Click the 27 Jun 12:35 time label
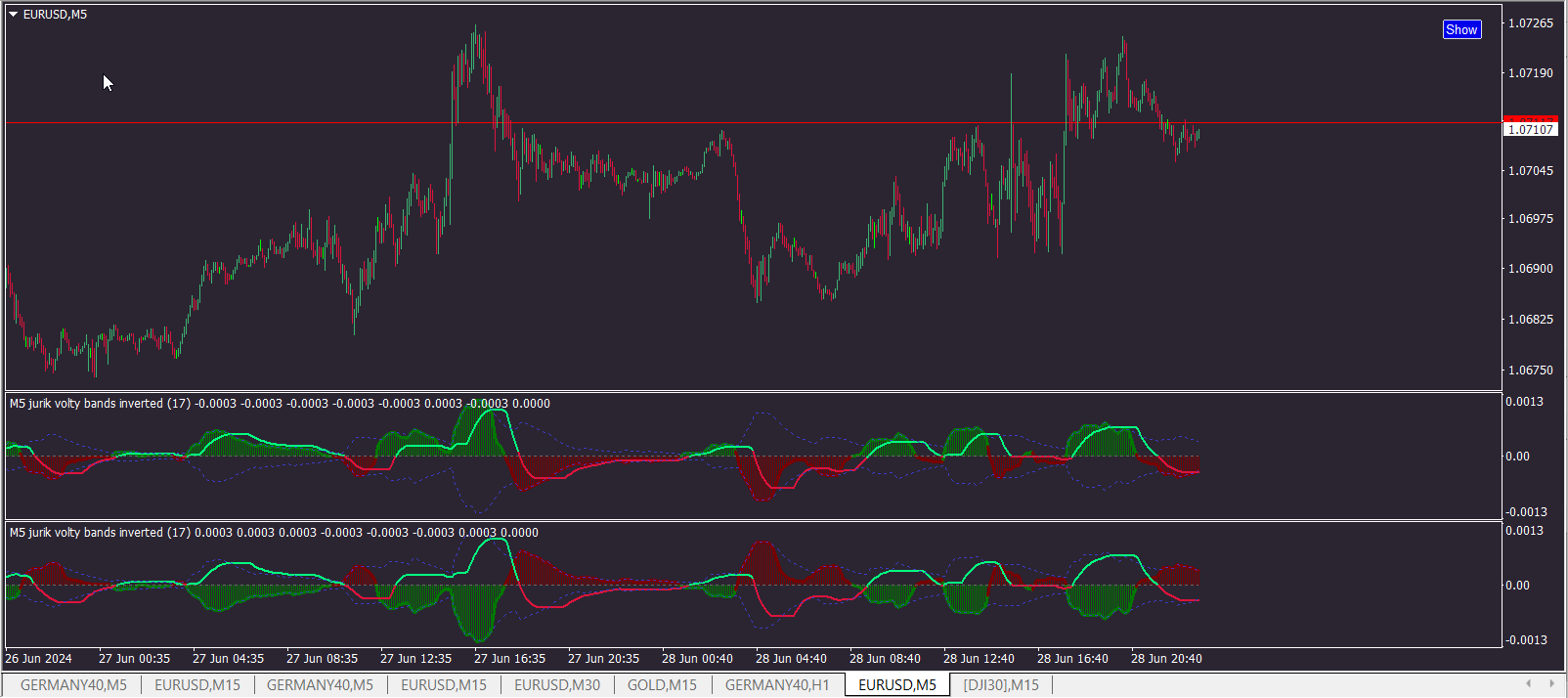 click(x=415, y=658)
